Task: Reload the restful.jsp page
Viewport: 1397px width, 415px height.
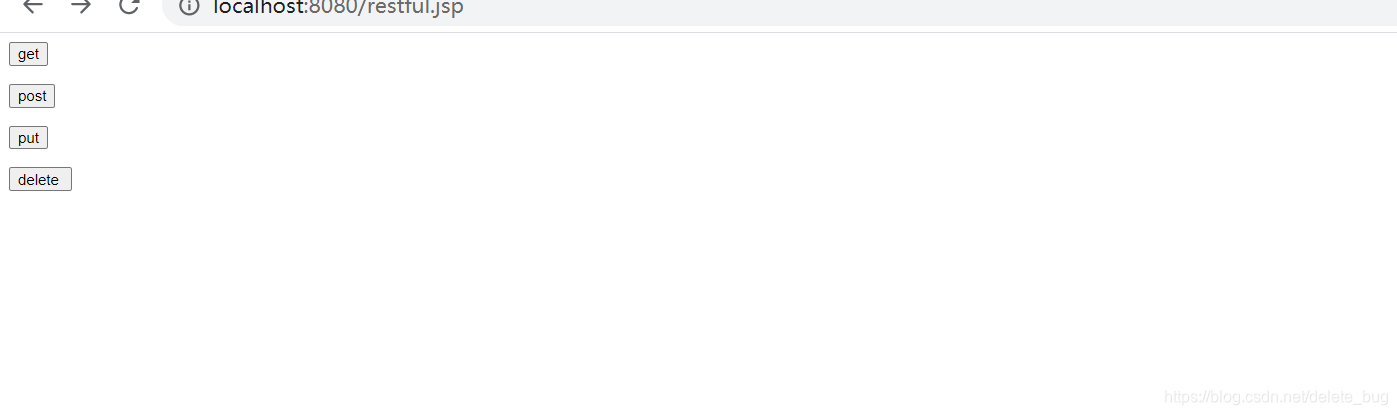Action: coord(129,6)
